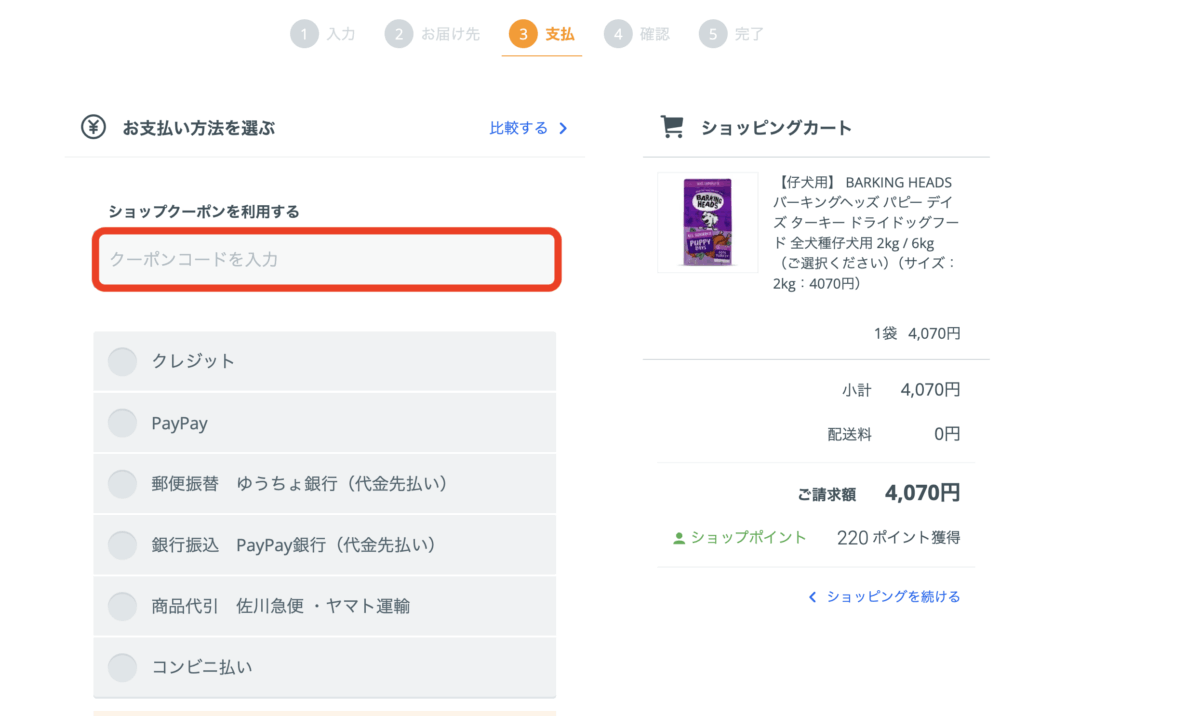Click the yen icon beside payment method heading
The height and width of the screenshot is (716, 1200).
click(93, 128)
